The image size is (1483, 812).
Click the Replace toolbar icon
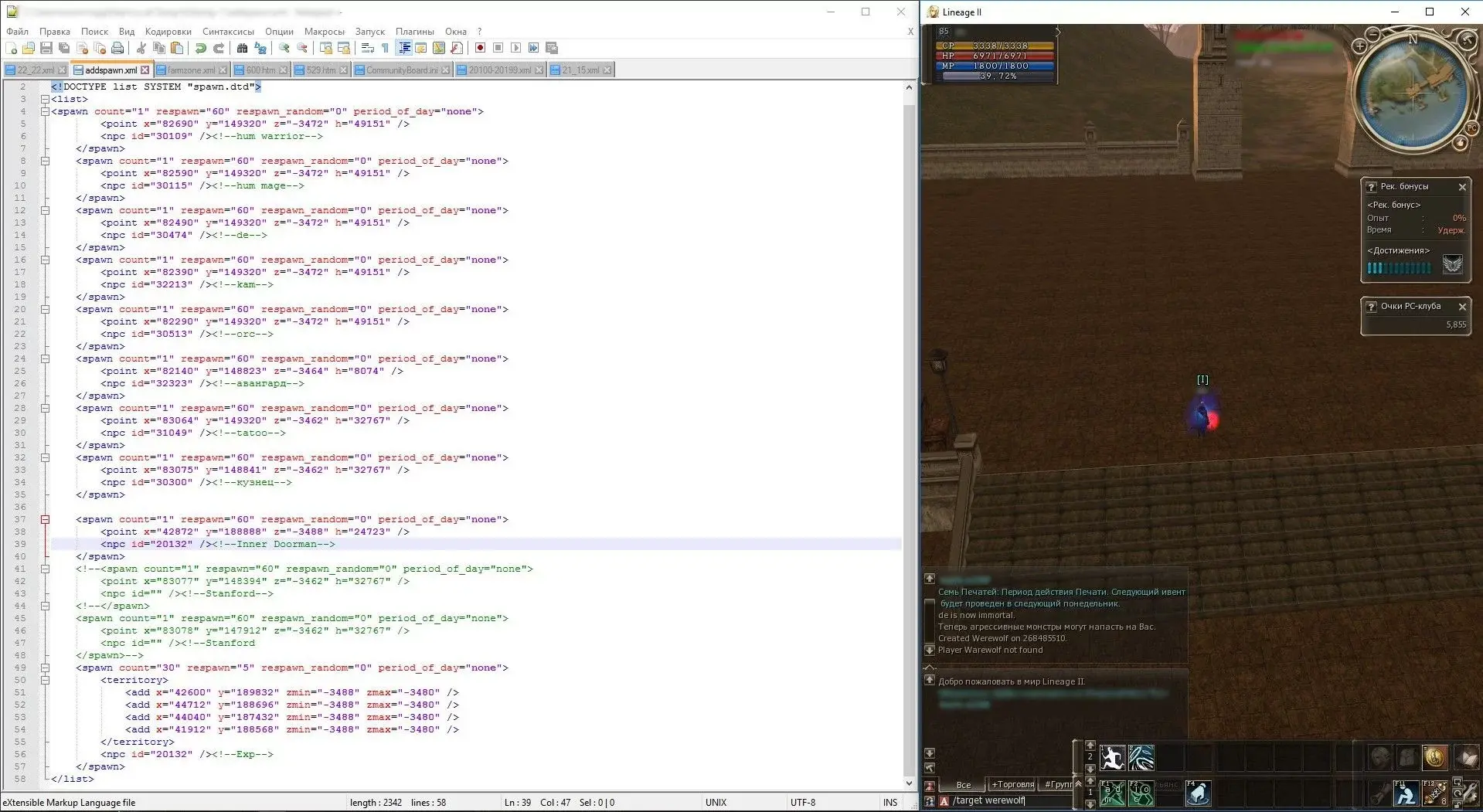click(x=260, y=48)
